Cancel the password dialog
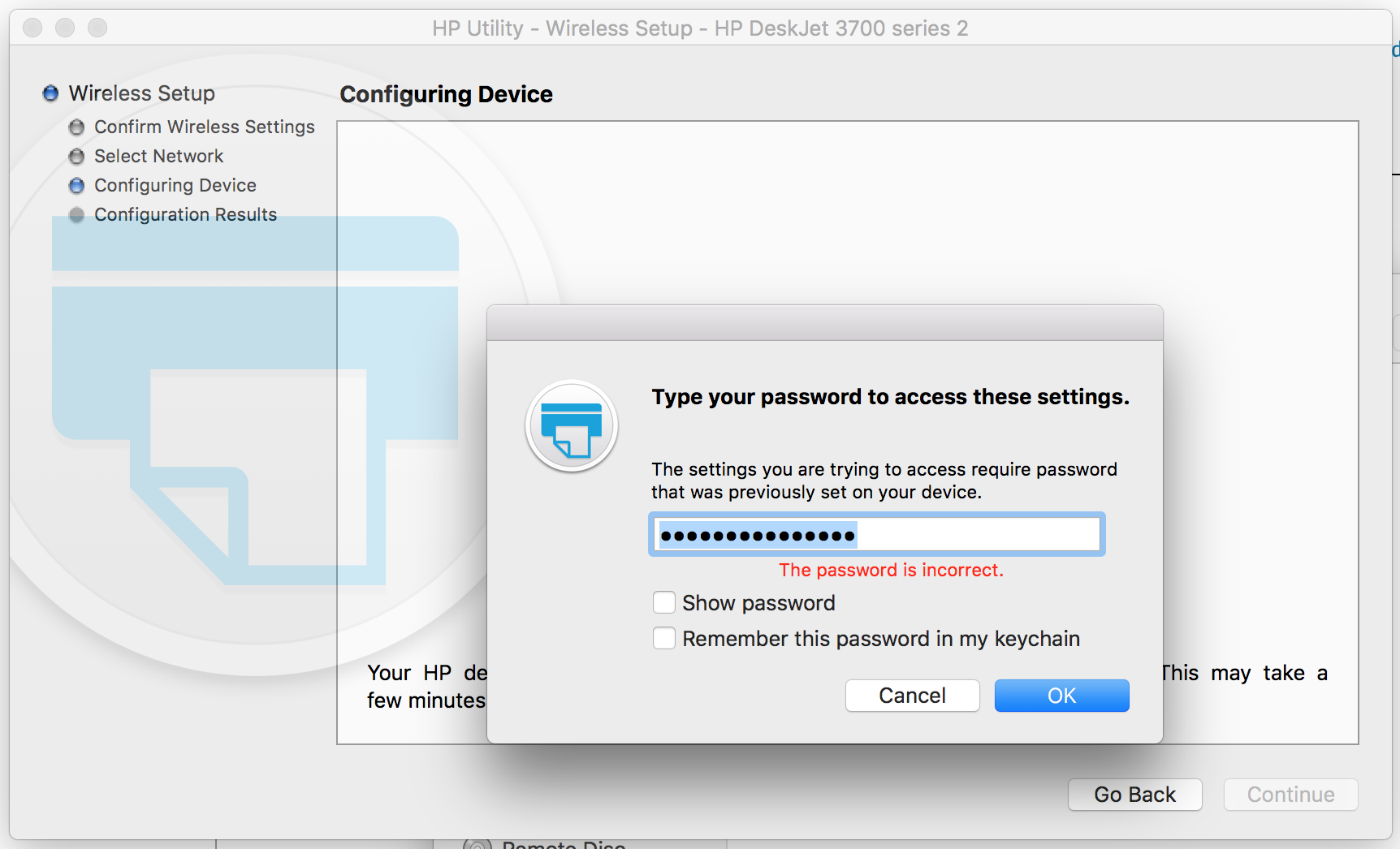This screenshot has height=849, width=1400. [x=912, y=696]
